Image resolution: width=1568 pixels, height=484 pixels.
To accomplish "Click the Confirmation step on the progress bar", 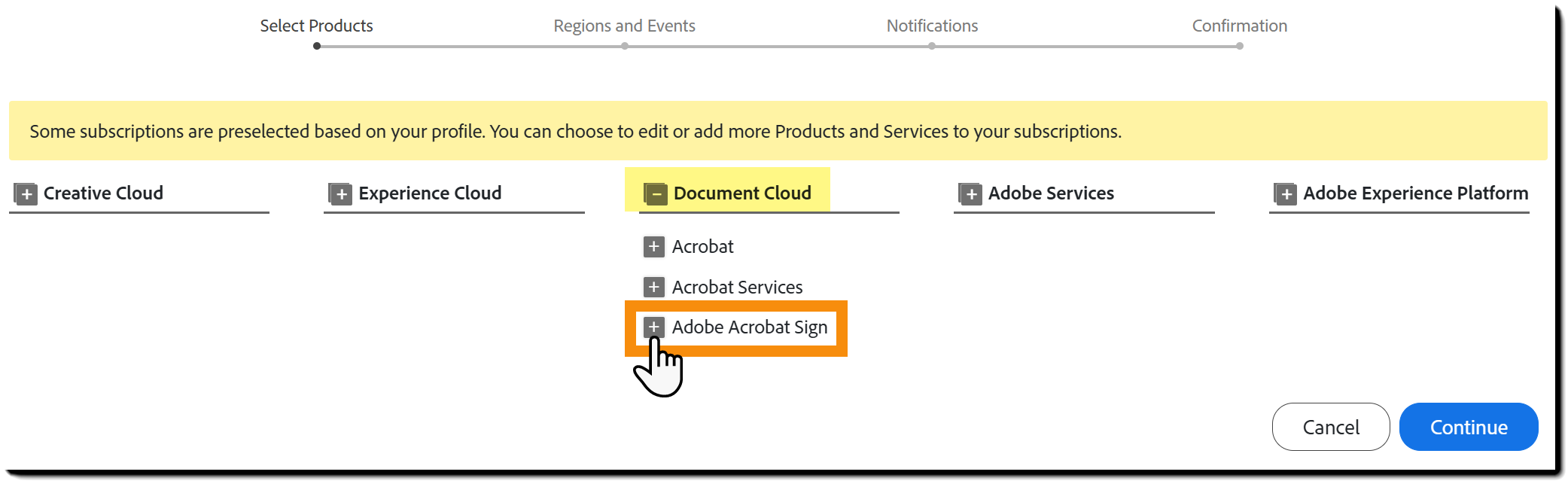I will (1239, 26).
